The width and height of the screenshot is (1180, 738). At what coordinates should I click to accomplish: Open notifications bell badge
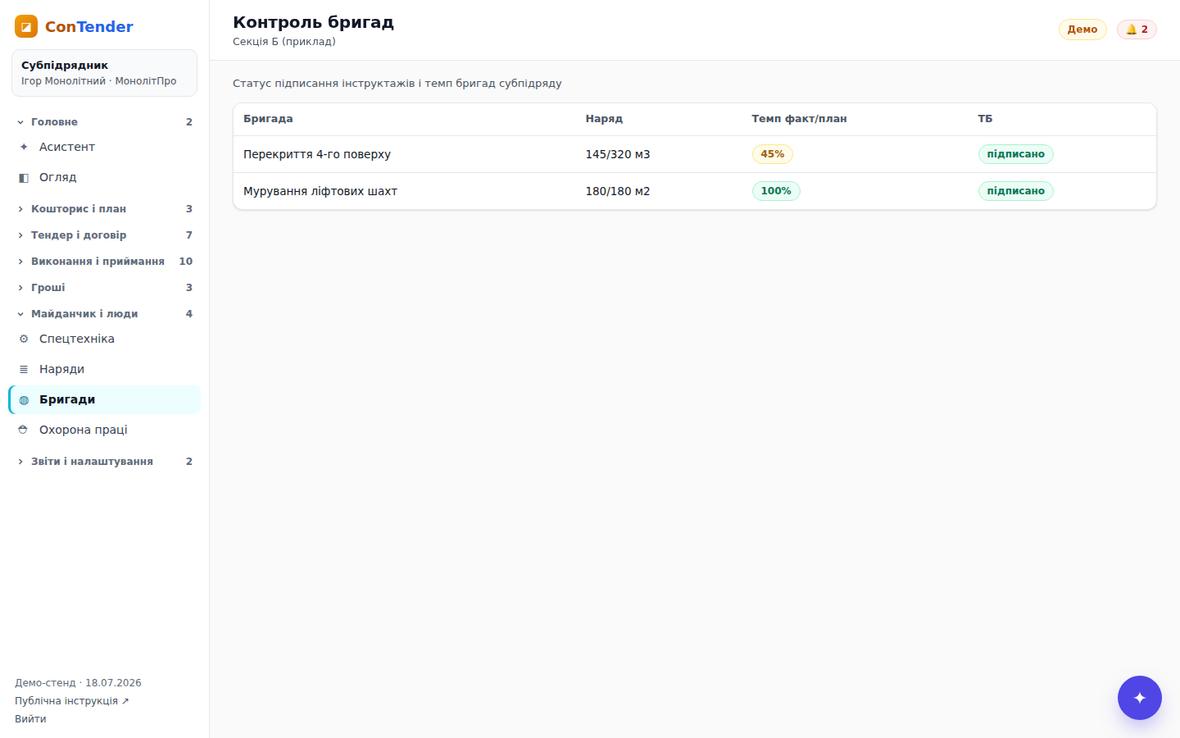pos(1136,29)
